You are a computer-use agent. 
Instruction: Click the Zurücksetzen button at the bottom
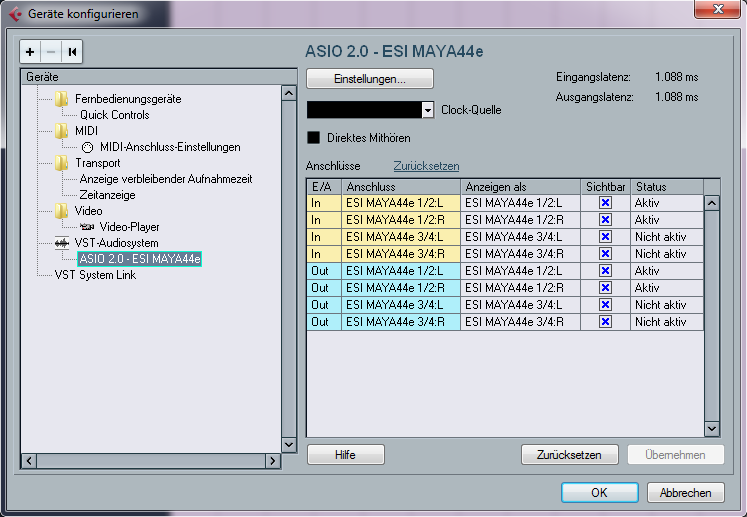pos(569,455)
